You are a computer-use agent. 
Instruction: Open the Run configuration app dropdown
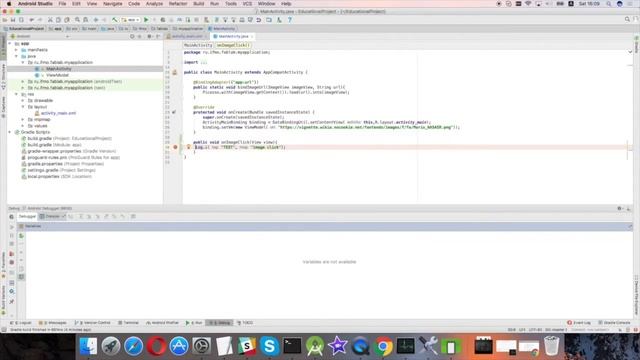pyautogui.click(x=131, y=20)
